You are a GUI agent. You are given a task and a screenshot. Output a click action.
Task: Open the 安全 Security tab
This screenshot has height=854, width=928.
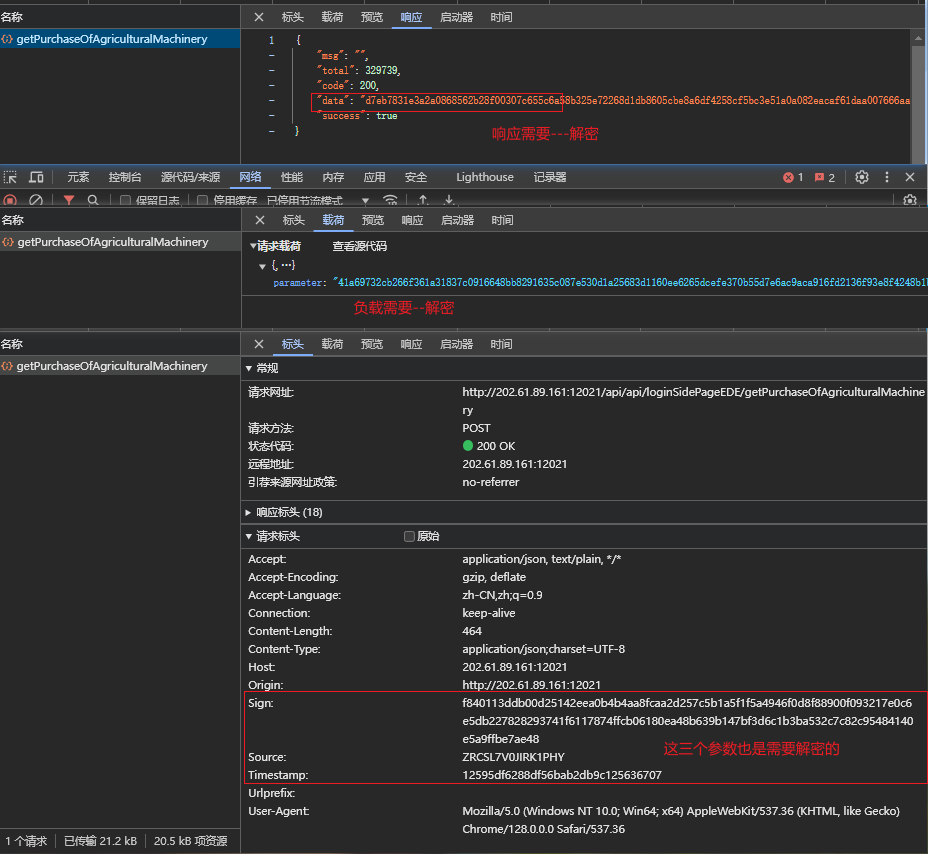tap(416, 177)
